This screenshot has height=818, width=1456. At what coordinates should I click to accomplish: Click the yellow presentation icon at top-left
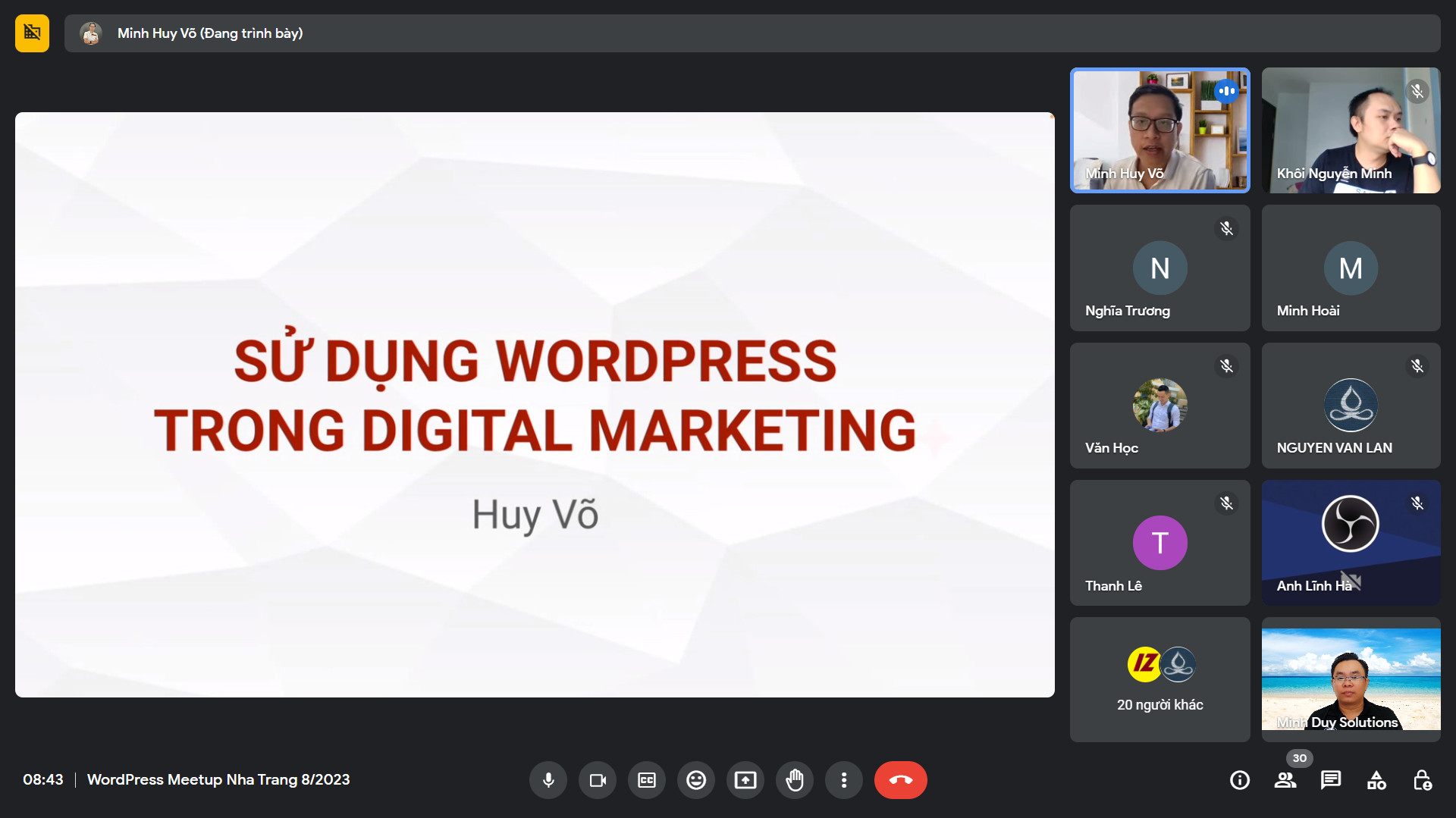pyautogui.click(x=32, y=33)
